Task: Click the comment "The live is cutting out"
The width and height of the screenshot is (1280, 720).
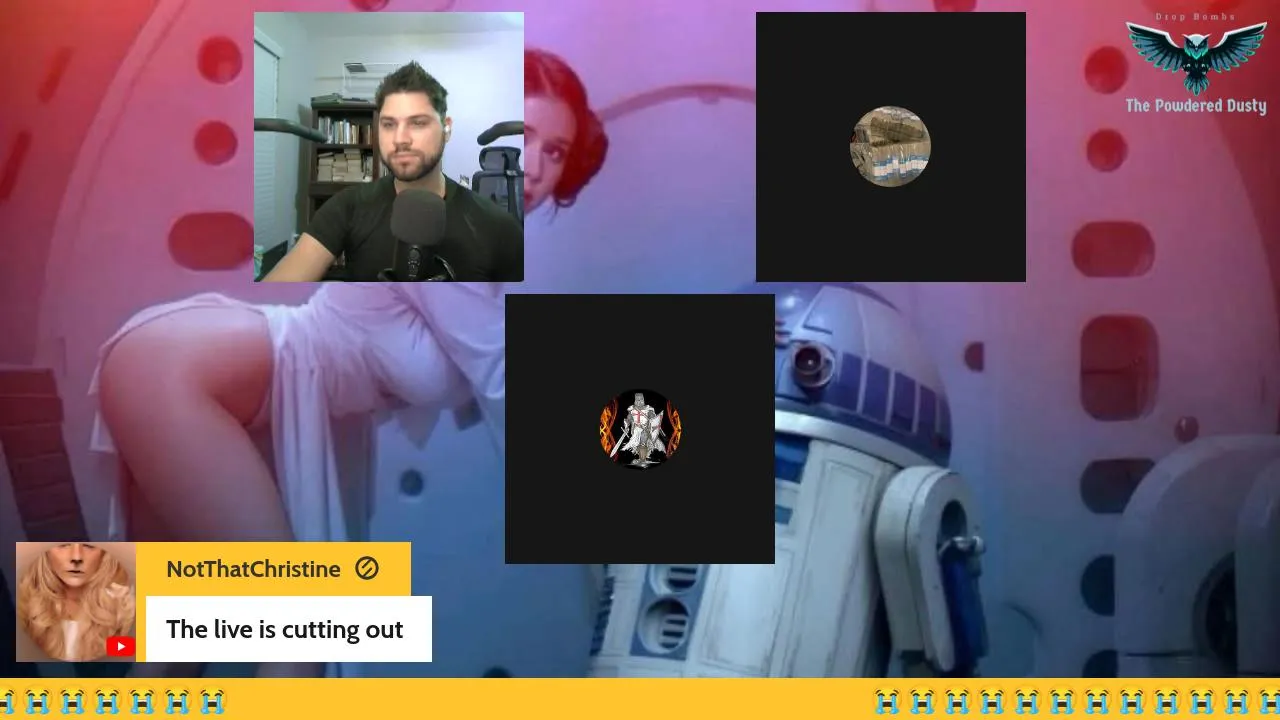Action: click(x=285, y=629)
